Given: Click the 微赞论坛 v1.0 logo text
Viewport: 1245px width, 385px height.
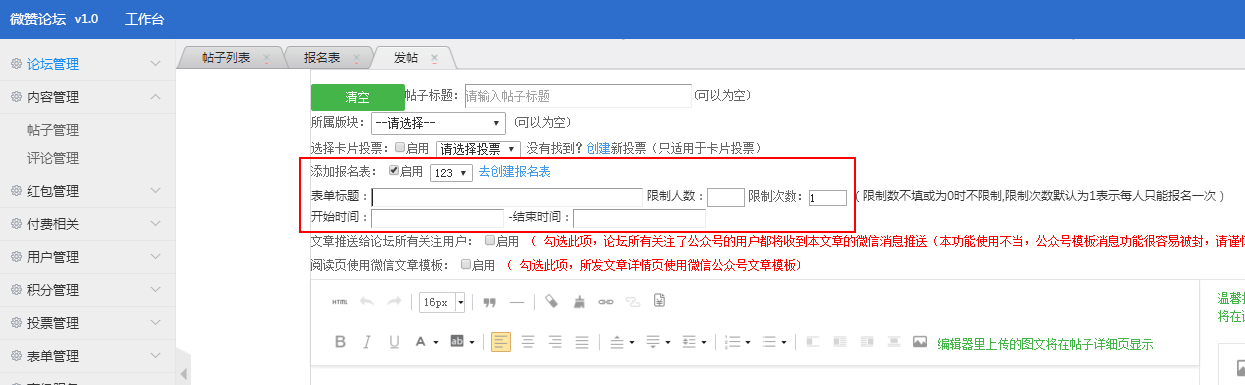Looking at the screenshot, I should click(x=53, y=19).
